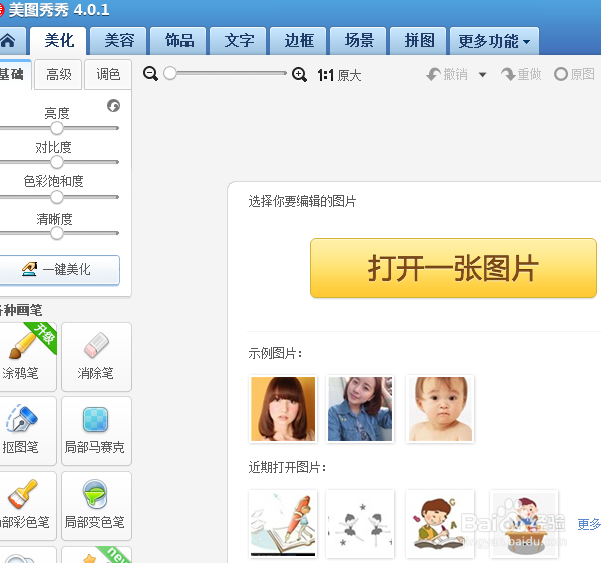The image size is (601, 563).
Task: Select the 抠图笔 cutout pen tool
Action: [x=28, y=431]
